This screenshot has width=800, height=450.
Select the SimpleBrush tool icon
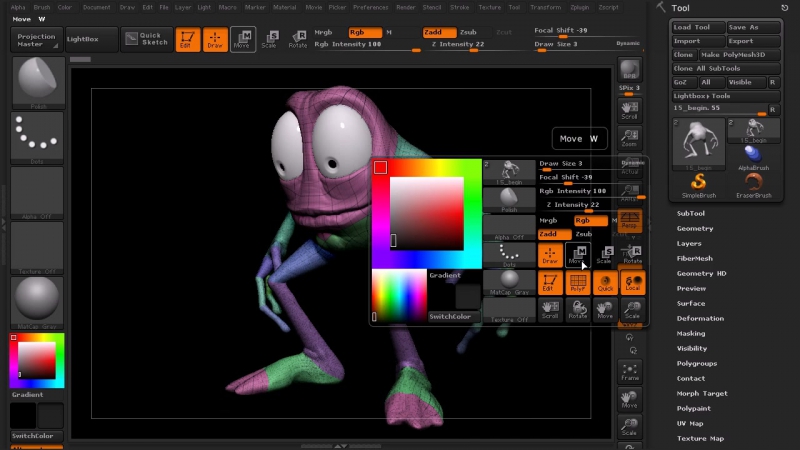pos(698,186)
